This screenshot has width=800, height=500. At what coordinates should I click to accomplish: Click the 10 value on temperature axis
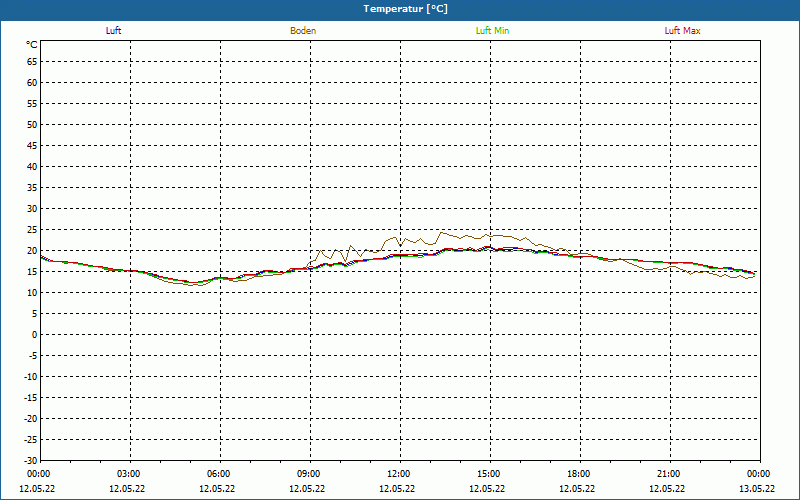click(x=32, y=293)
